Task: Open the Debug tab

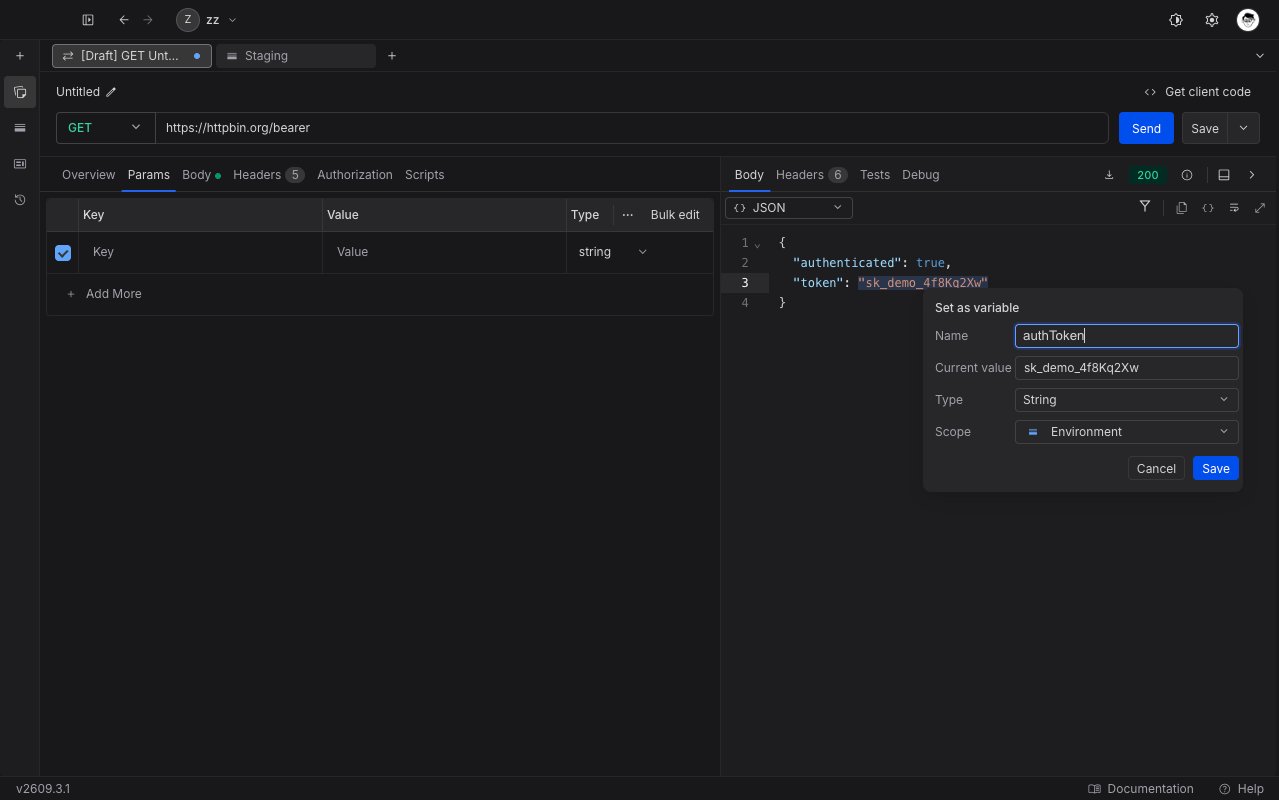Action: [921, 175]
